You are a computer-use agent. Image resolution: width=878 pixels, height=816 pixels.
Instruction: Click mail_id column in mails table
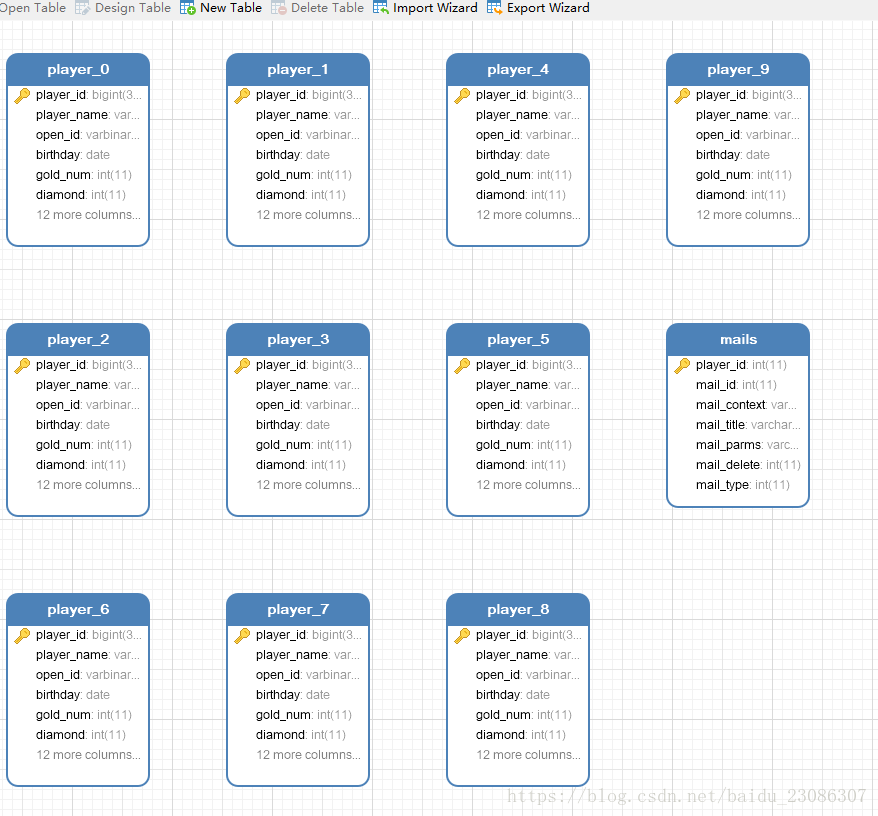click(x=736, y=385)
